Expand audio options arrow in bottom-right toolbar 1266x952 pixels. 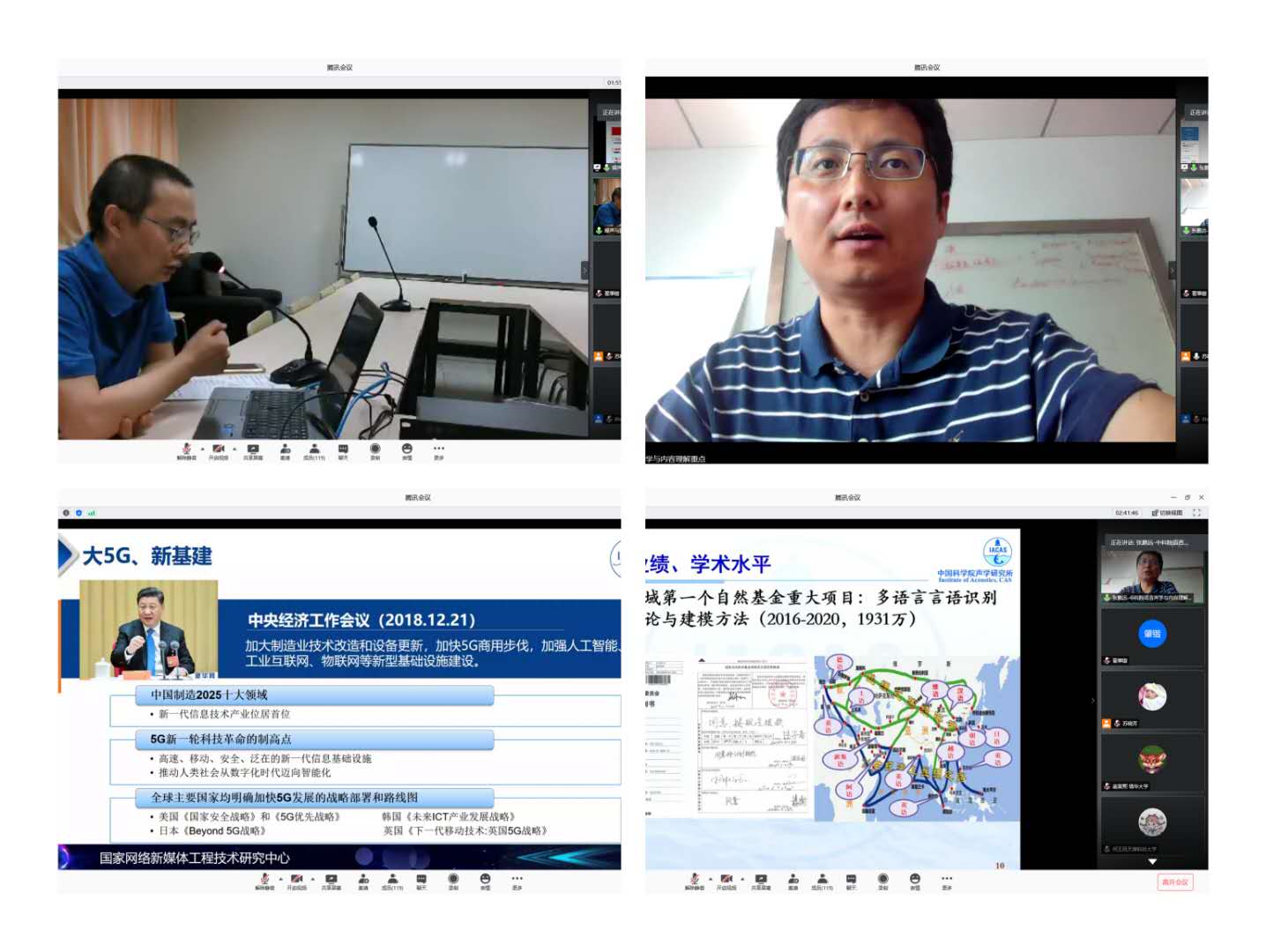(x=711, y=879)
